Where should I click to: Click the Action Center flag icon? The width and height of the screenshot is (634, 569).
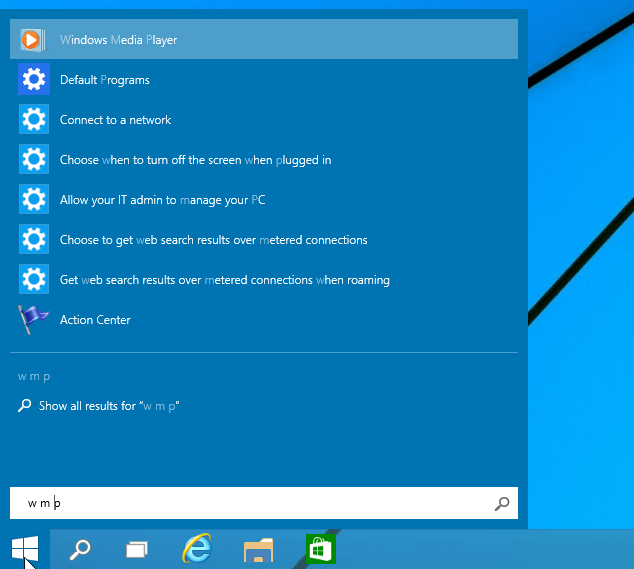[33, 320]
